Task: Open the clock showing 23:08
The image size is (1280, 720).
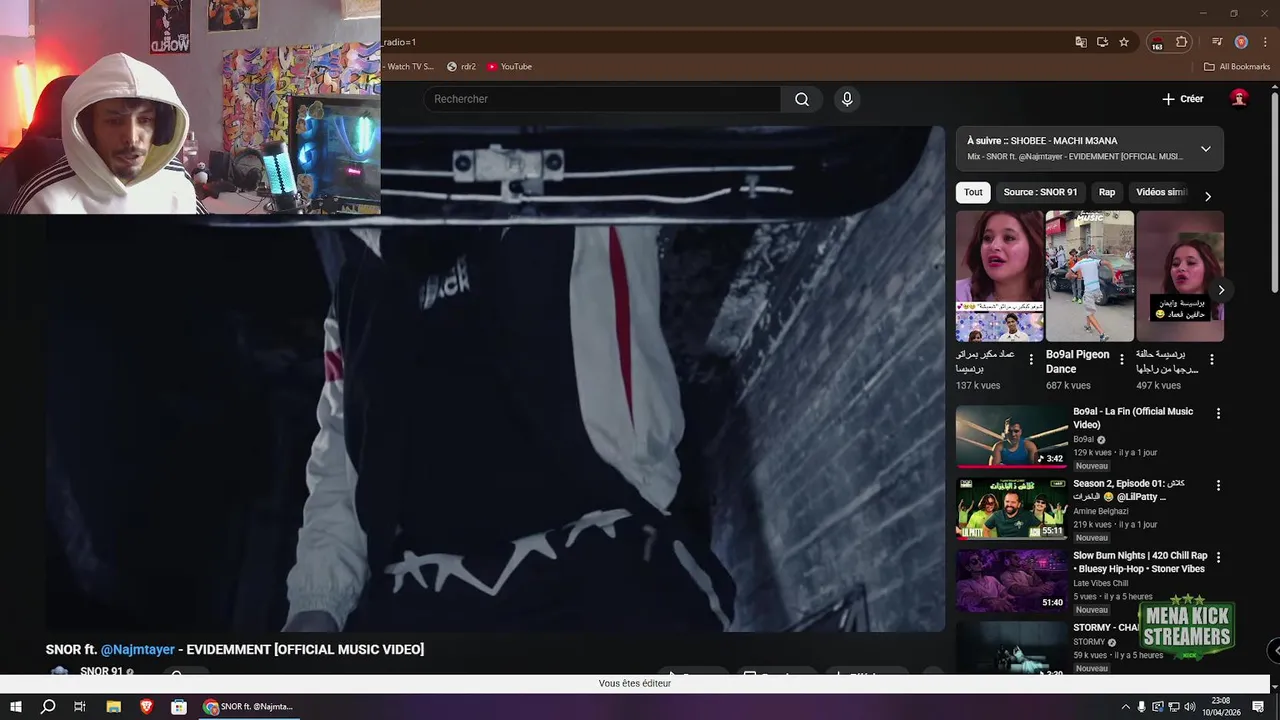Action: coord(1221,706)
